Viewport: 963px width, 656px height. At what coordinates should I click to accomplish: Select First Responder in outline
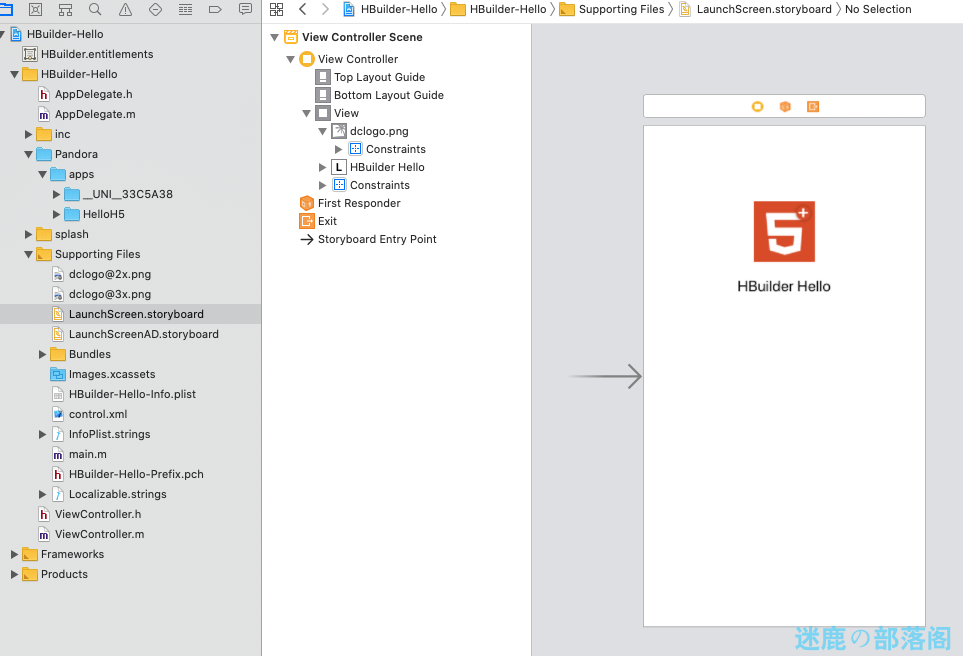[359, 203]
